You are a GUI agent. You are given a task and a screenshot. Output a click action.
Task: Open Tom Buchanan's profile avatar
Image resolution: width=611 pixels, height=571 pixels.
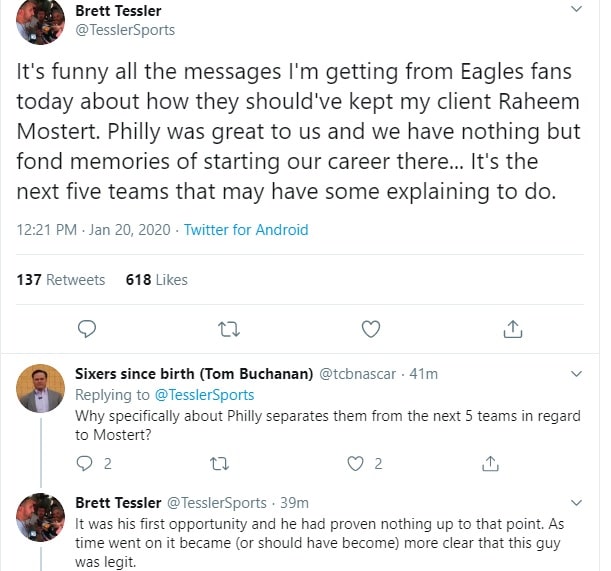41,388
